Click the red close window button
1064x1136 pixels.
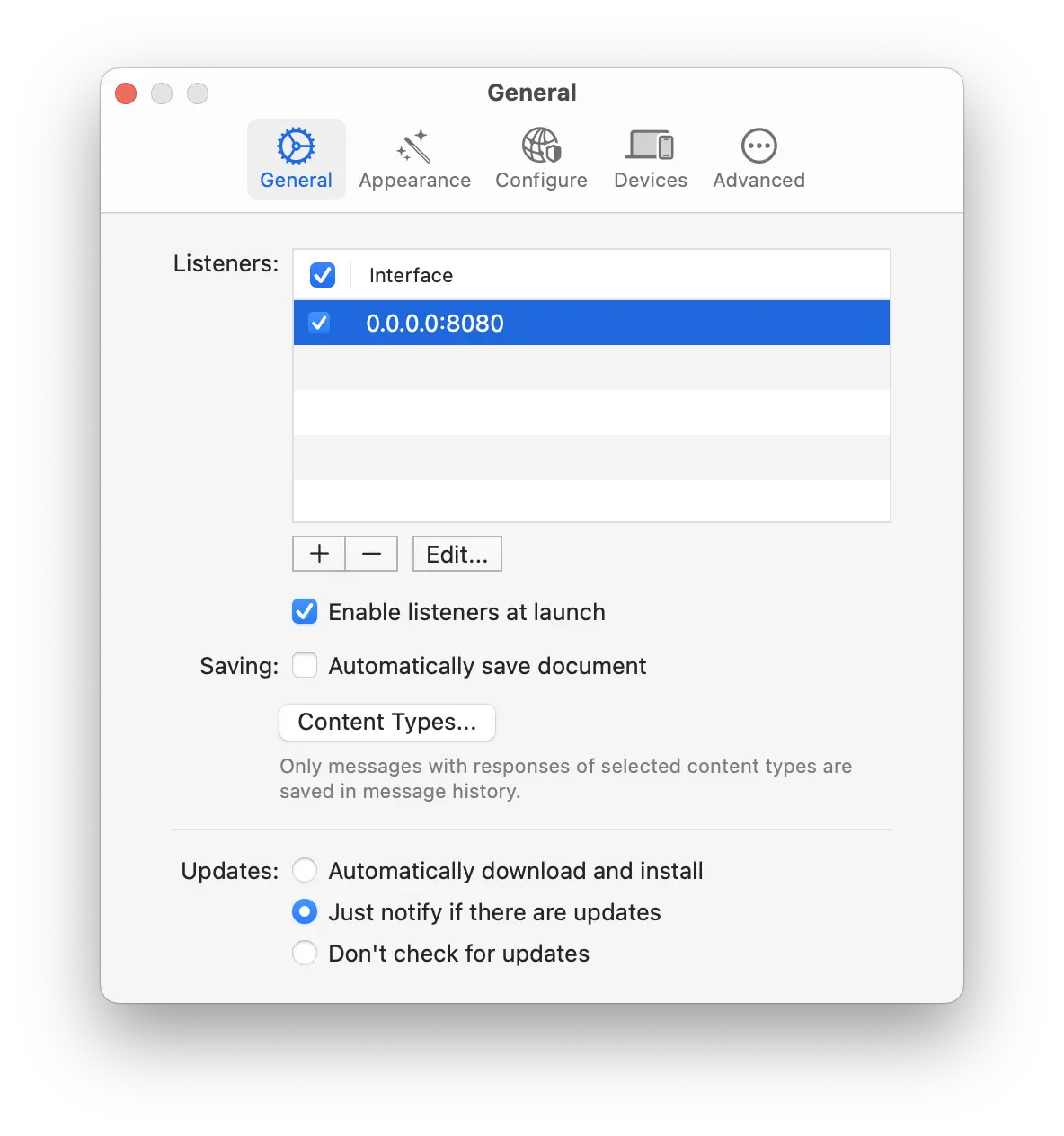click(126, 93)
